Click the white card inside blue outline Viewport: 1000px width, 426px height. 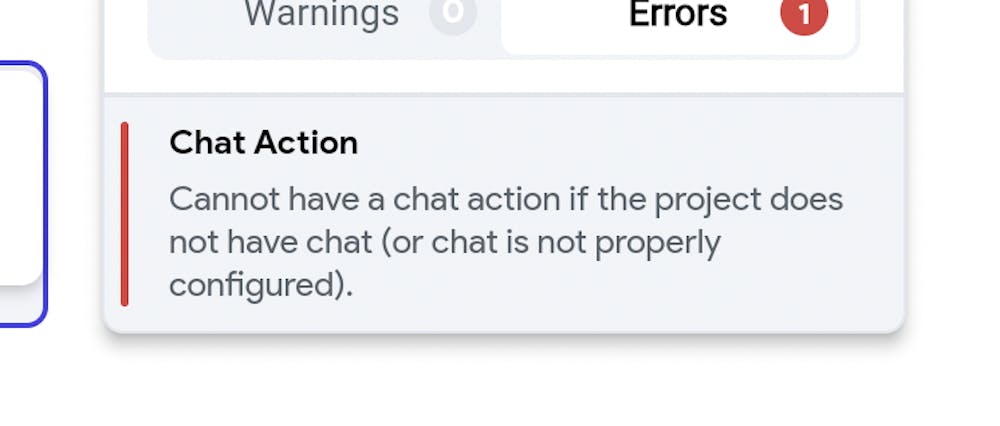20,177
